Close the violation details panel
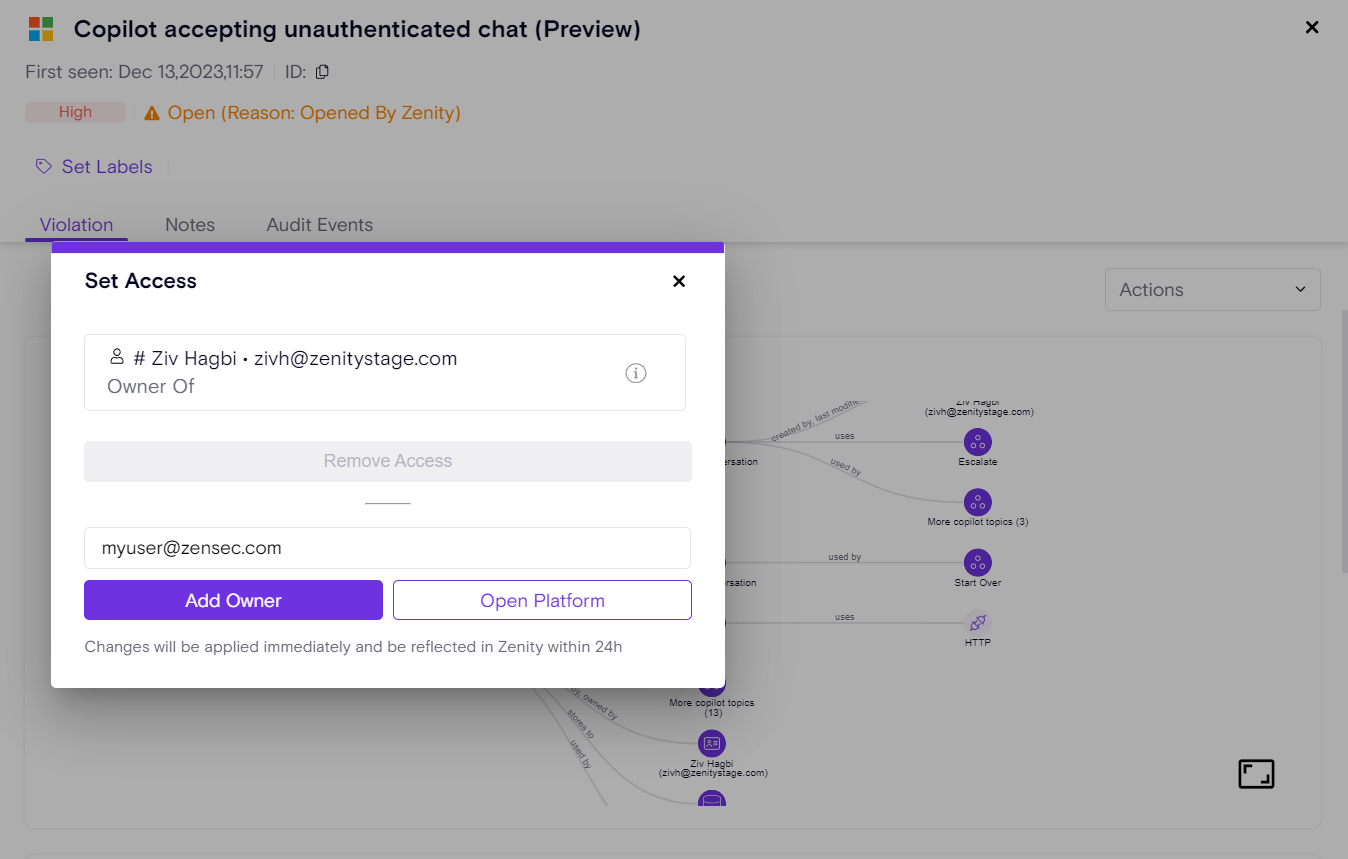This screenshot has width=1348, height=859. pos(1312,28)
